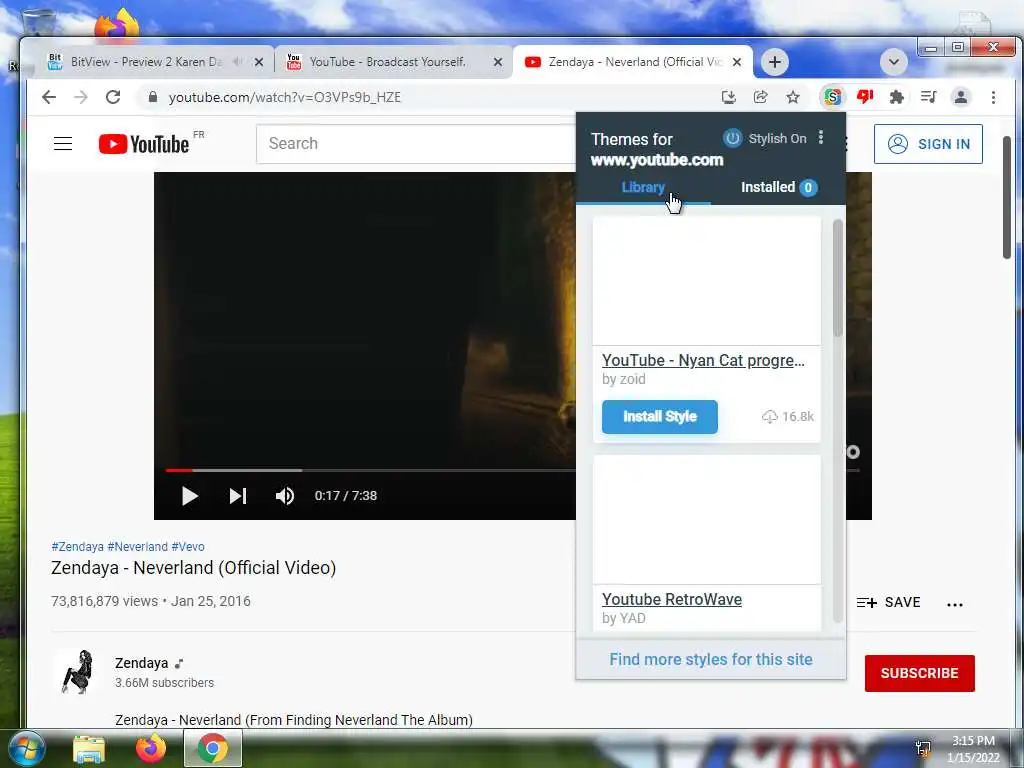Reload the current page
The height and width of the screenshot is (768, 1024).
click(113, 97)
